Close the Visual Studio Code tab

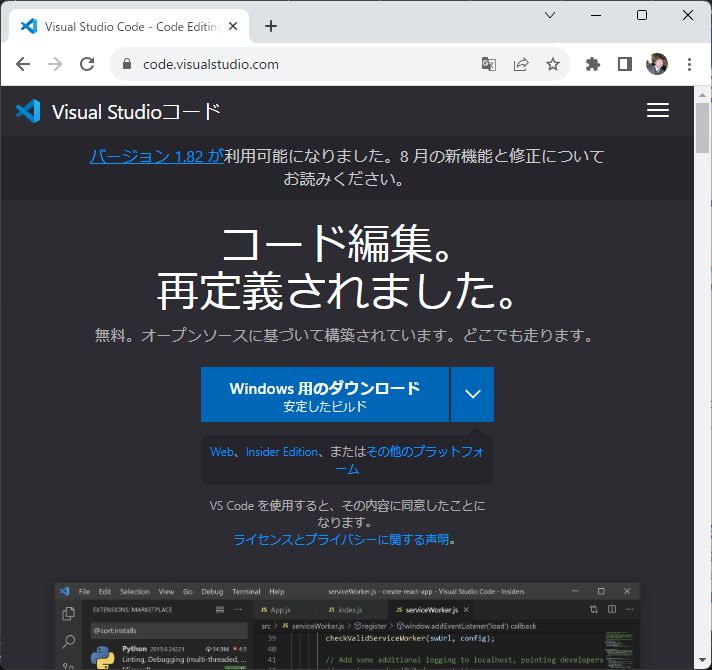pyautogui.click(x=233, y=26)
